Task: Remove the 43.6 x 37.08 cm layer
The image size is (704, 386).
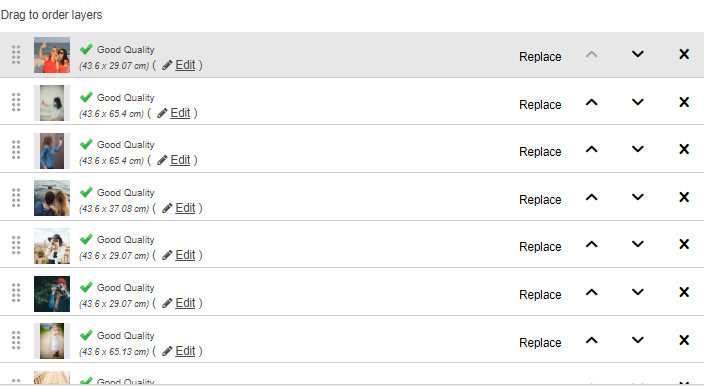Action: [x=684, y=197]
